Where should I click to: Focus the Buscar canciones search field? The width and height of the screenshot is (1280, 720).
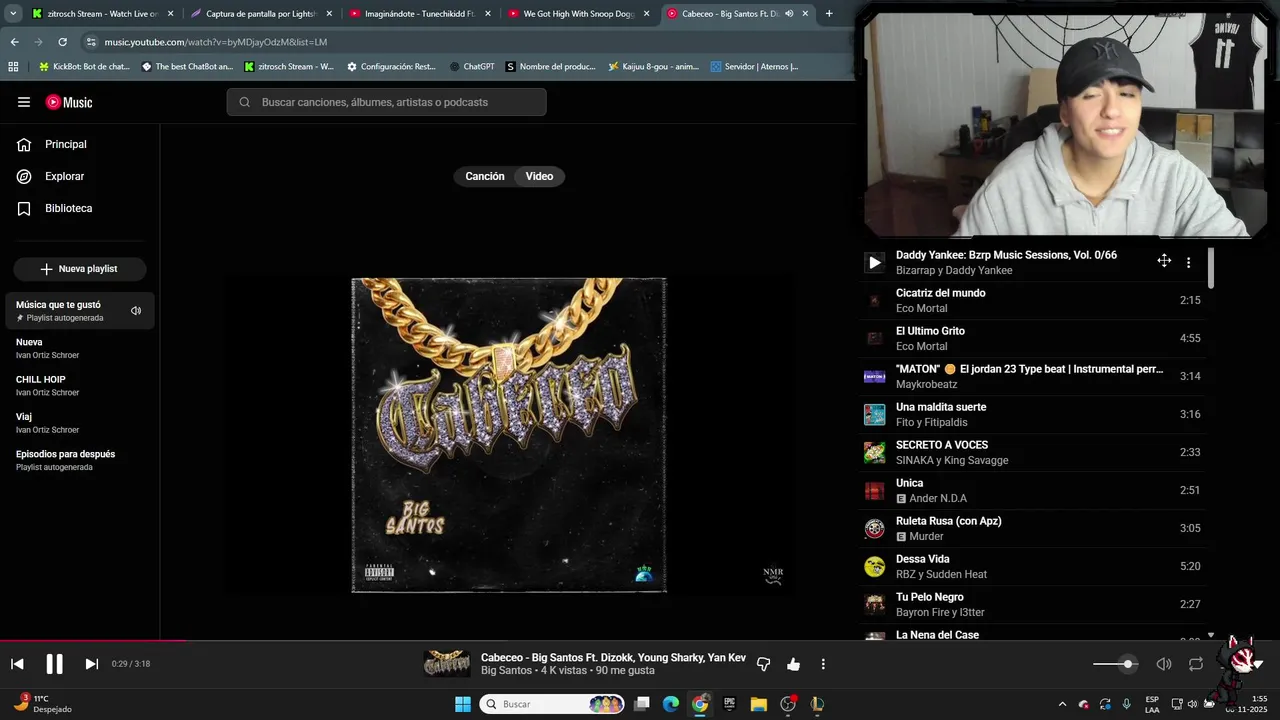[387, 102]
